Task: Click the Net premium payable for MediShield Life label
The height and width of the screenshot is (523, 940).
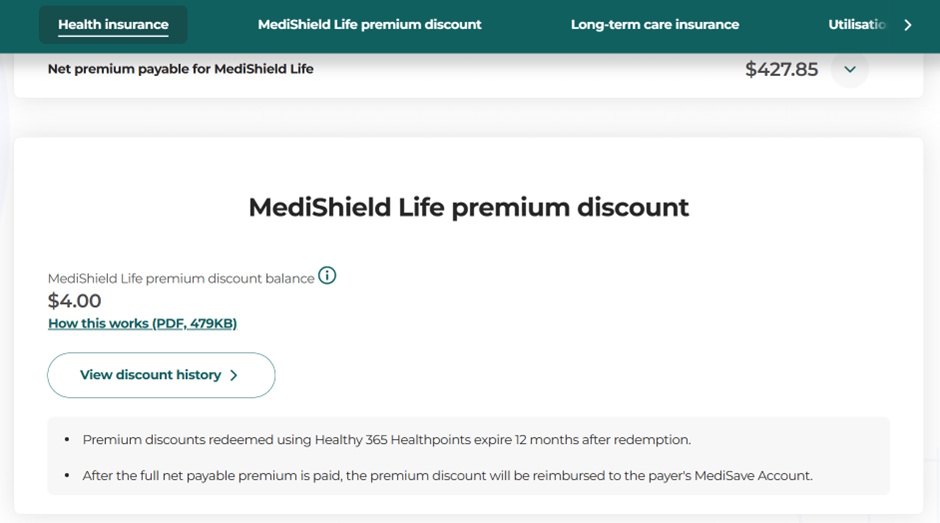Action: tap(180, 69)
